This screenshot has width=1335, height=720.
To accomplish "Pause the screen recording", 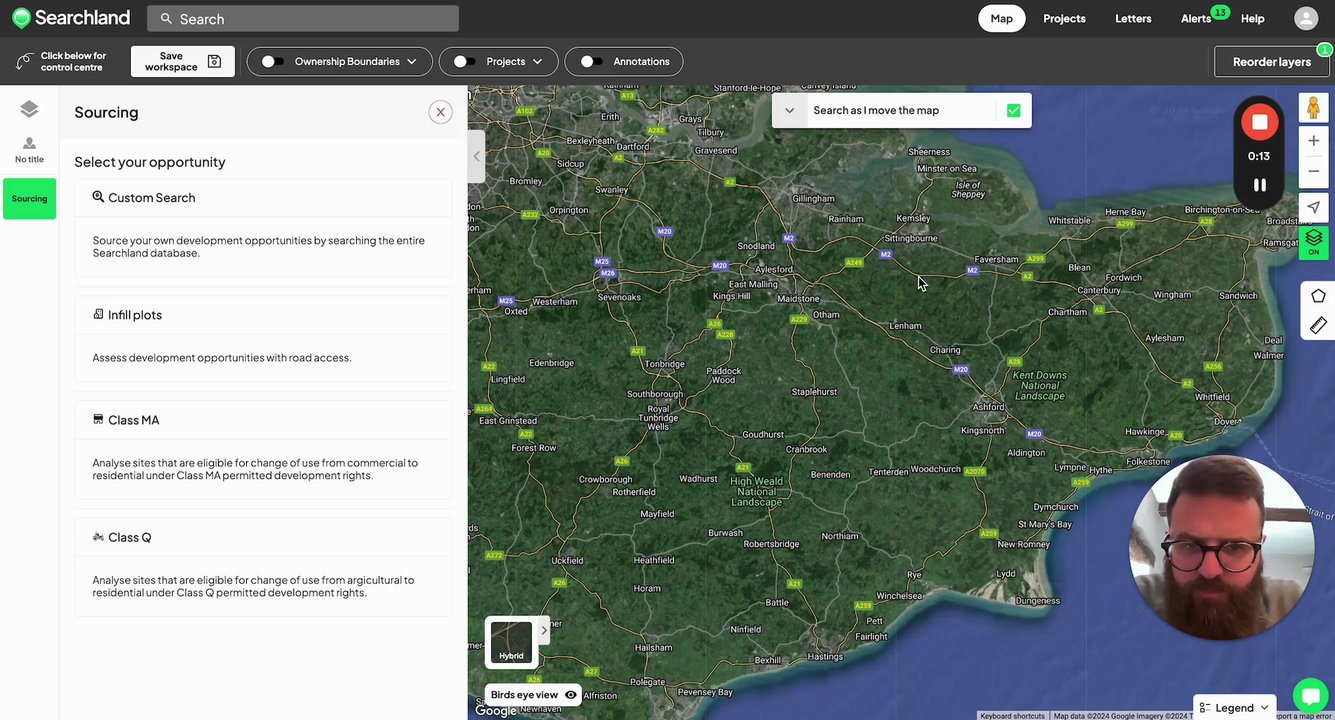I will coord(1259,185).
